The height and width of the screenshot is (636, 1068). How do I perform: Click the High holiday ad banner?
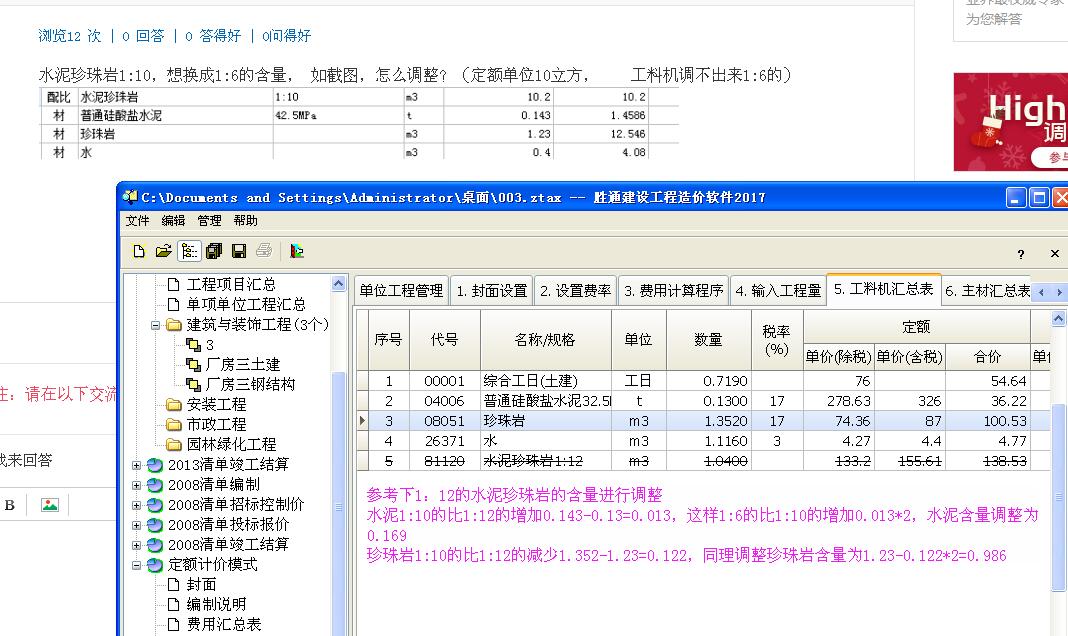pos(1011,122)
